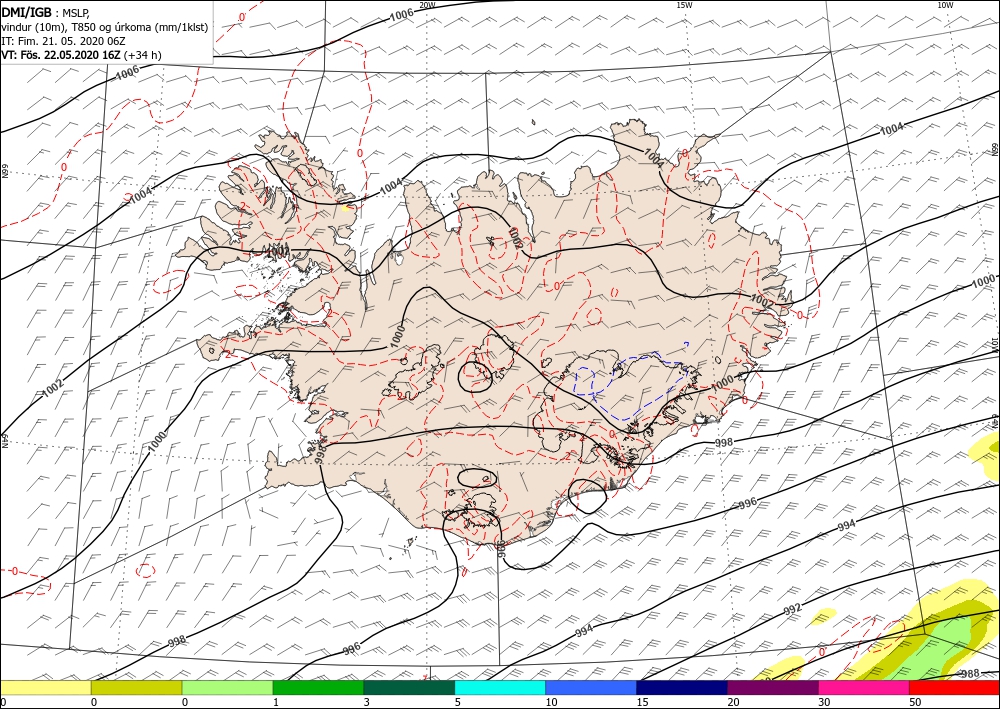Image resolution: width=1000 pixels, height=709 pixels.
Task: Click the navy legend swatch
Action: click(x=682, y=687)
